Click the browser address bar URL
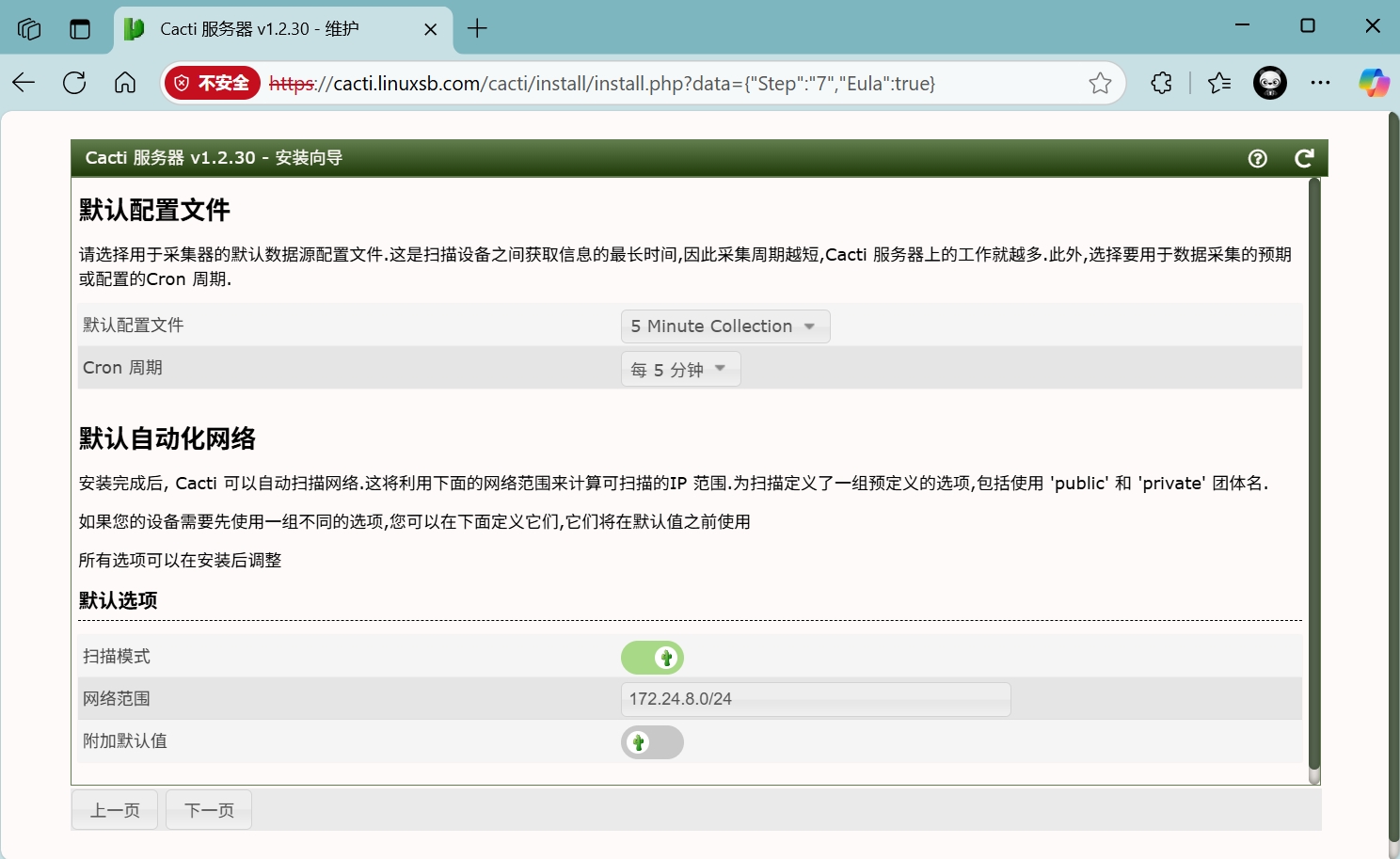The image size is (1400, 859). coord(602,84)
